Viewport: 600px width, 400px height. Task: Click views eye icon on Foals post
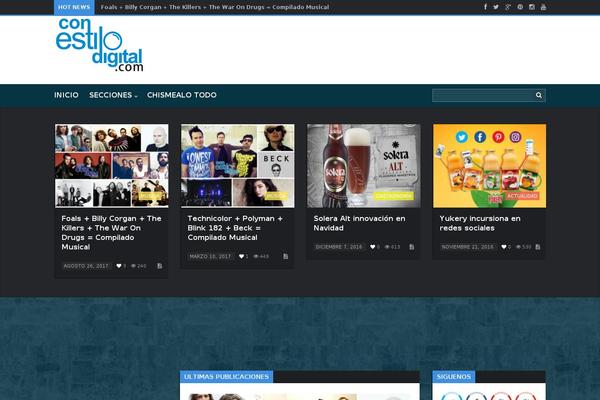[134, 266]
